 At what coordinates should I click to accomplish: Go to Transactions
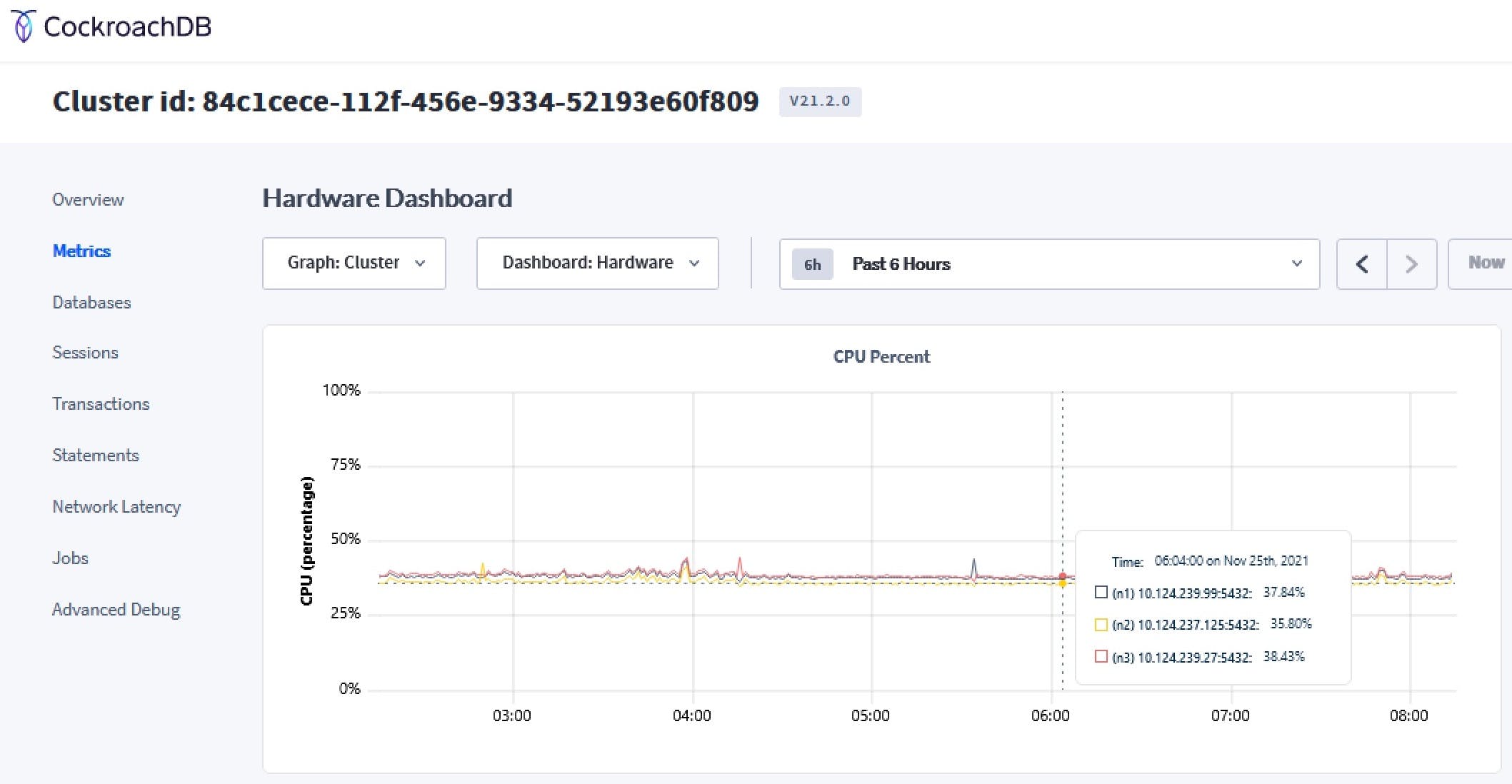(101, 404)
